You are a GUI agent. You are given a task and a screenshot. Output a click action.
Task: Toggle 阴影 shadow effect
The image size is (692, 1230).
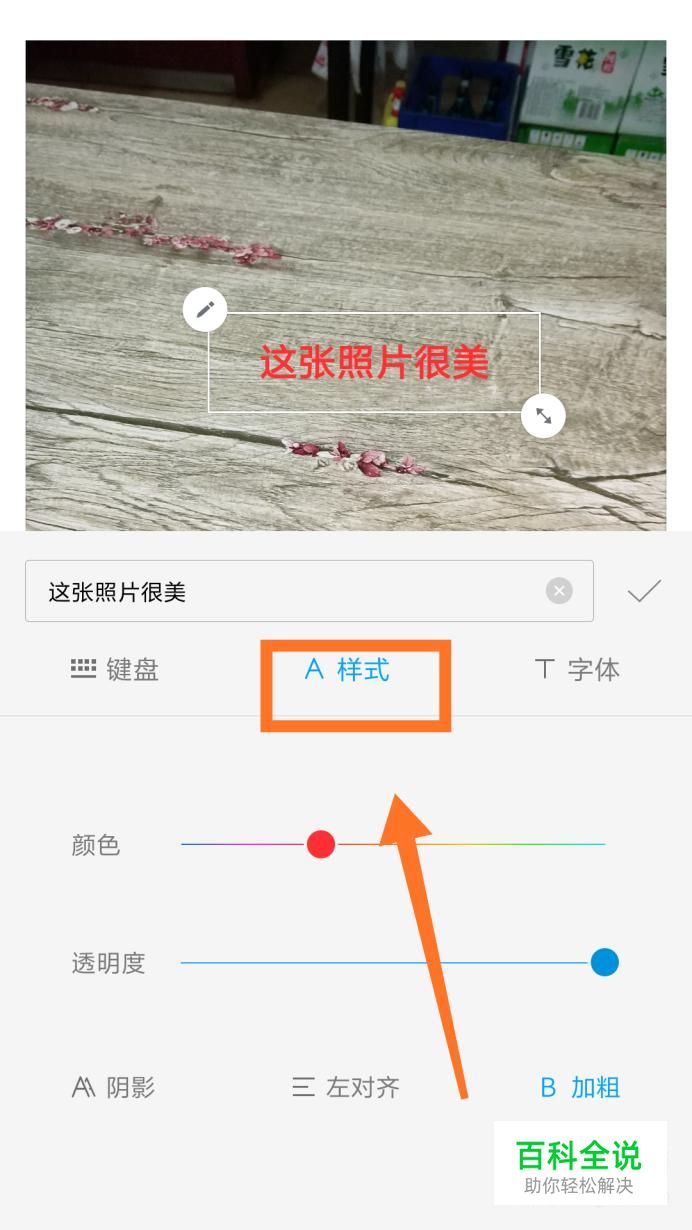[113, 1087]
